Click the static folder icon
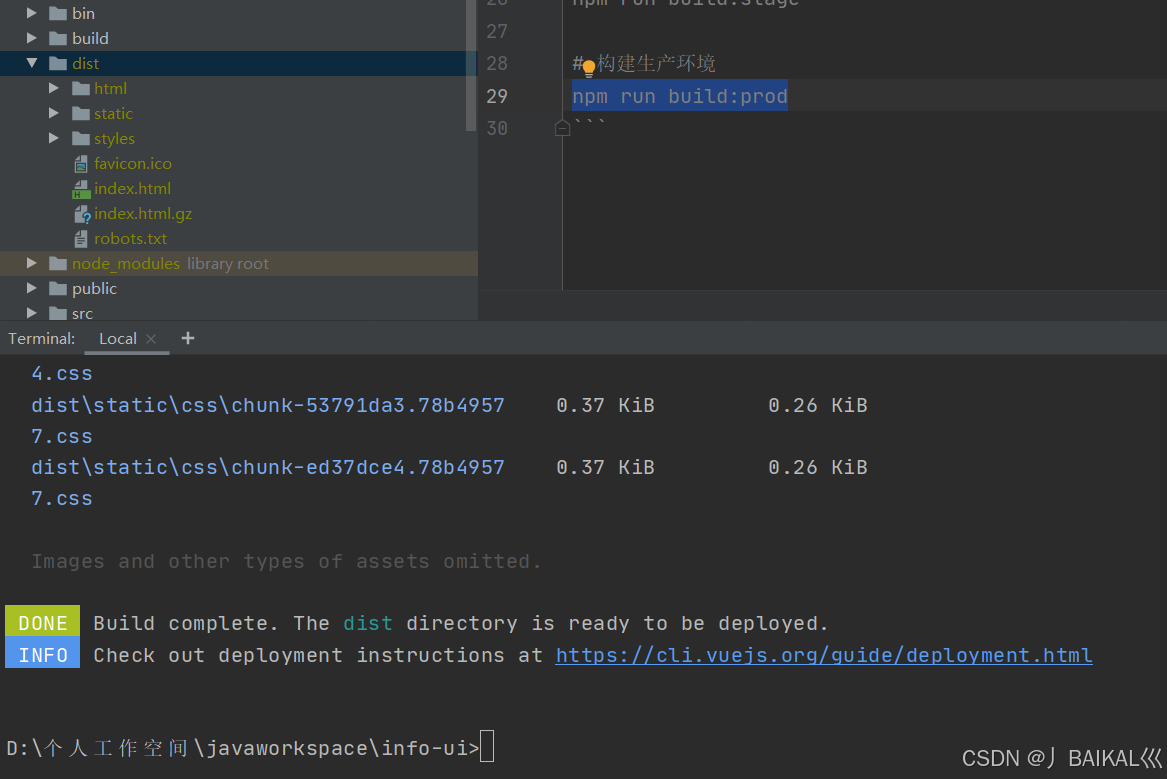This screenshot has height=779, width=1167. tap(81, 113)
